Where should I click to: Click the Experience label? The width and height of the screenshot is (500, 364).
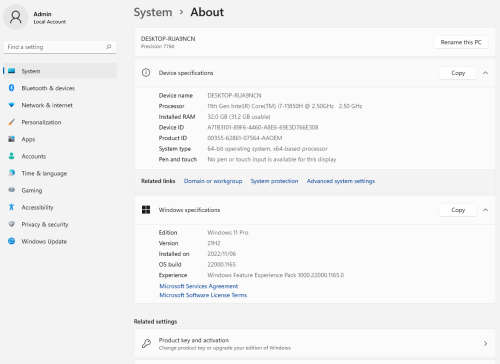(173, 275)
